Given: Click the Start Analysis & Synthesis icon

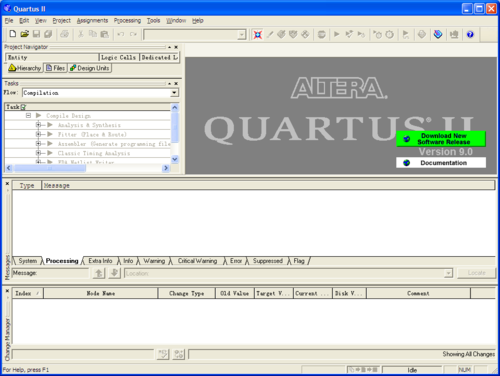Looking at the screenshot, I should (x=349, y=34).
